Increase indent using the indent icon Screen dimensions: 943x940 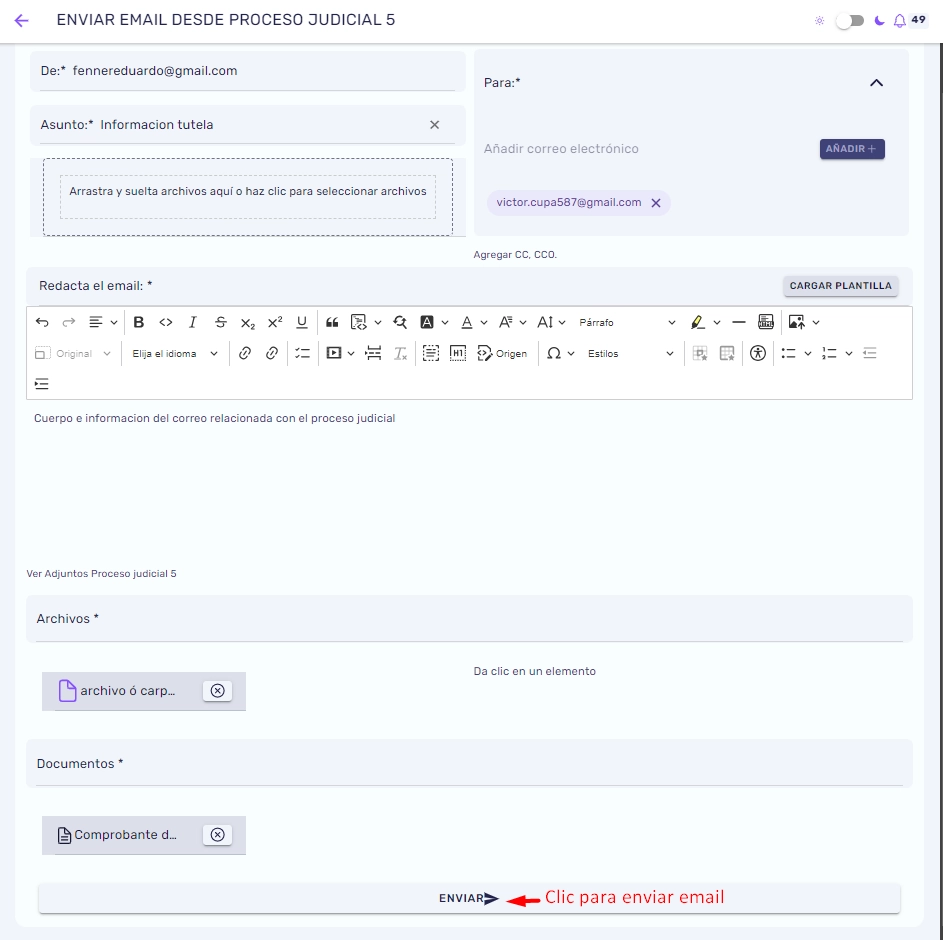point(41,384)
